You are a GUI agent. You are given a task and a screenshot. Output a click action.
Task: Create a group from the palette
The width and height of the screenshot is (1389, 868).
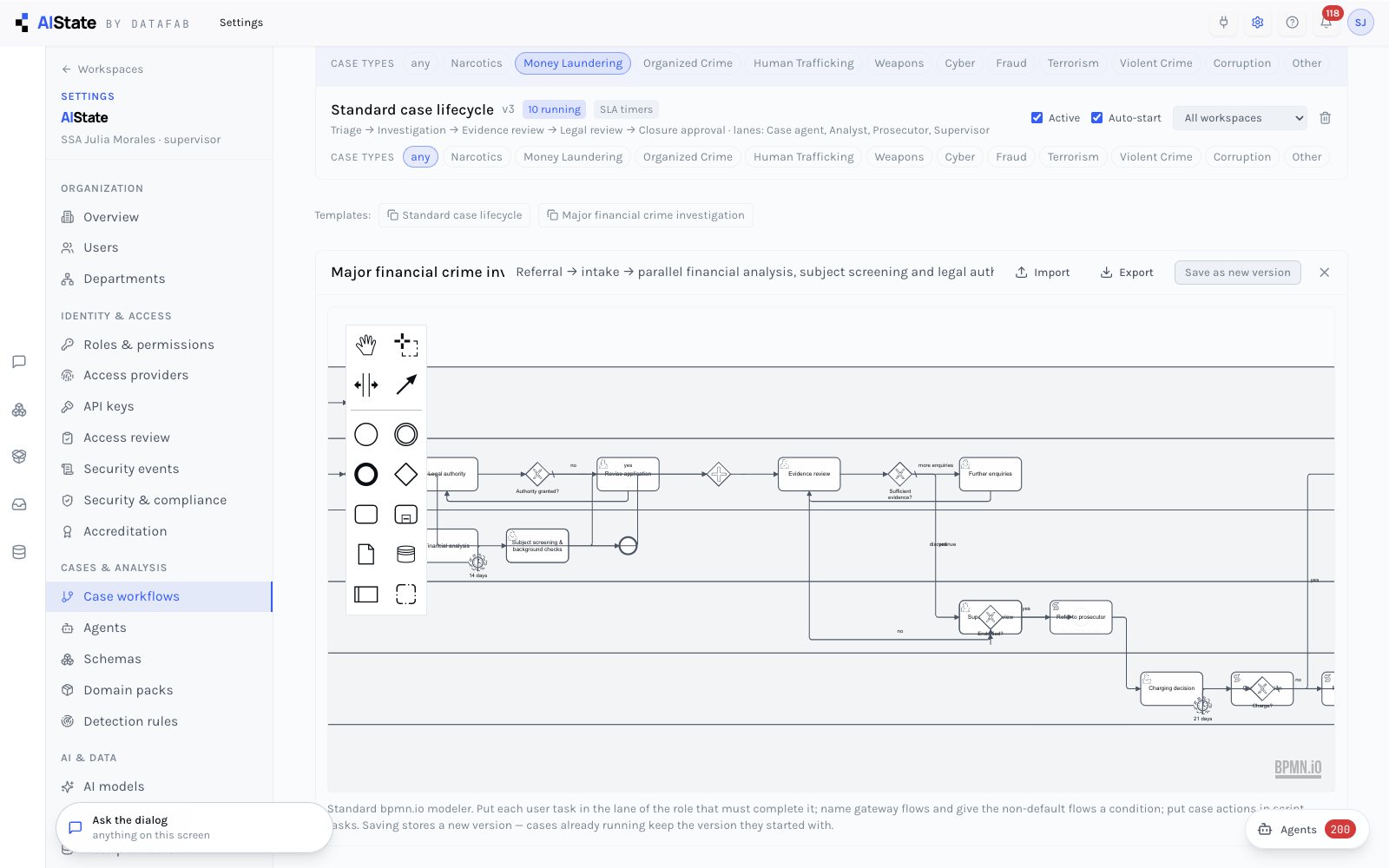[406, 594]
